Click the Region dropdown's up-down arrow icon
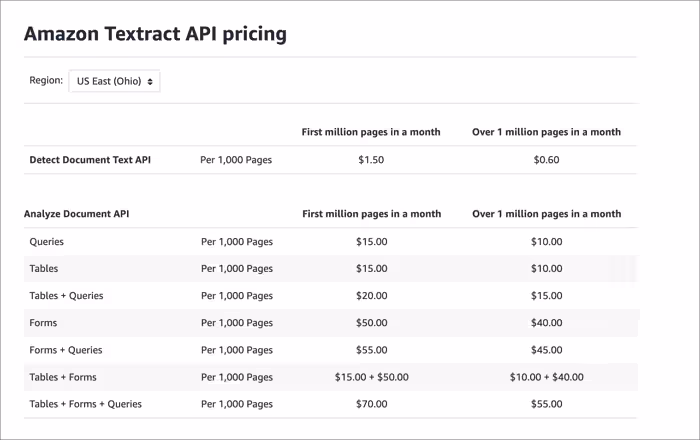The width and height of the screenshot is (700, 440). pos(150,81)
